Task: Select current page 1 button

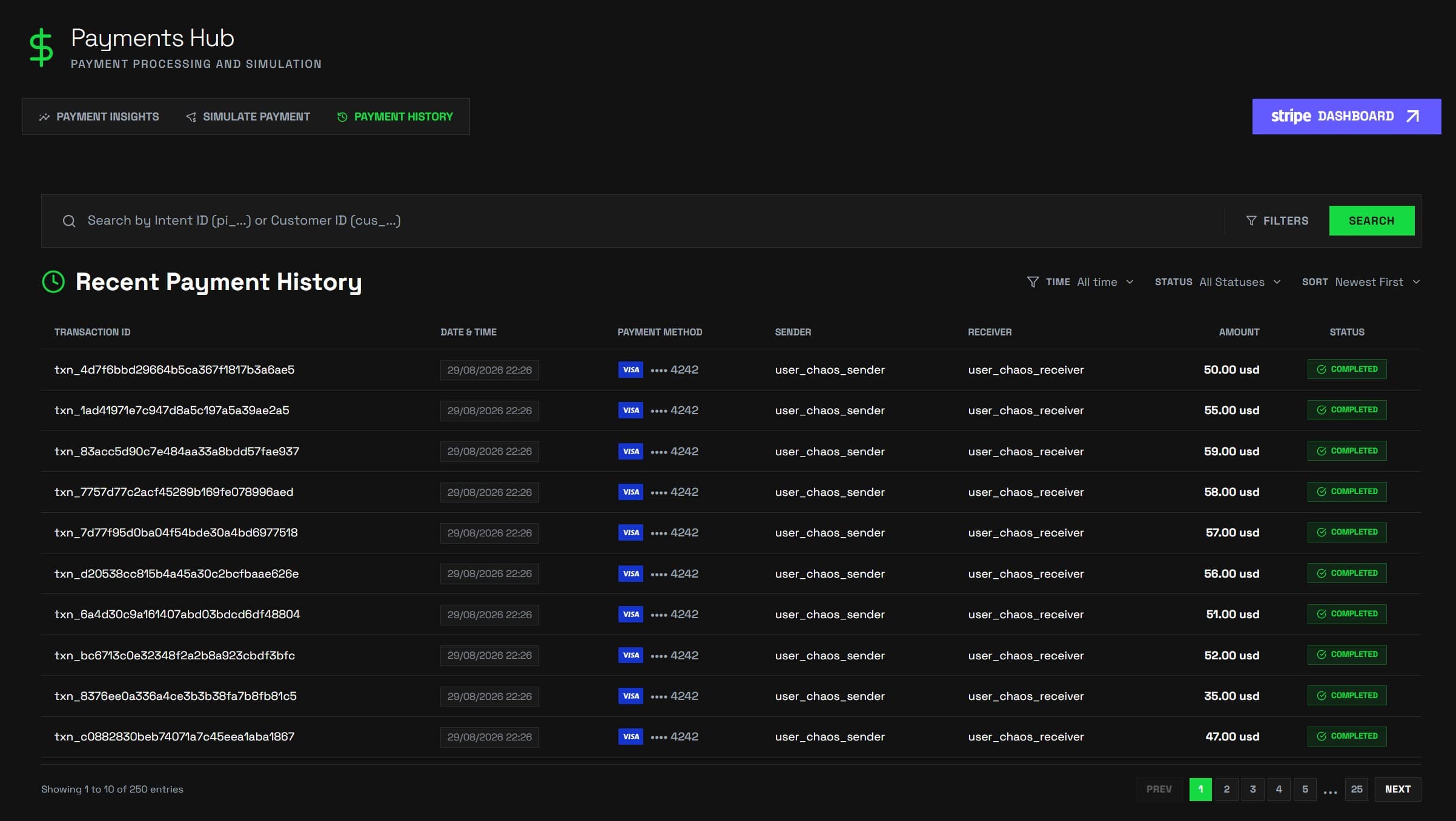Action: click(1200, 790)
